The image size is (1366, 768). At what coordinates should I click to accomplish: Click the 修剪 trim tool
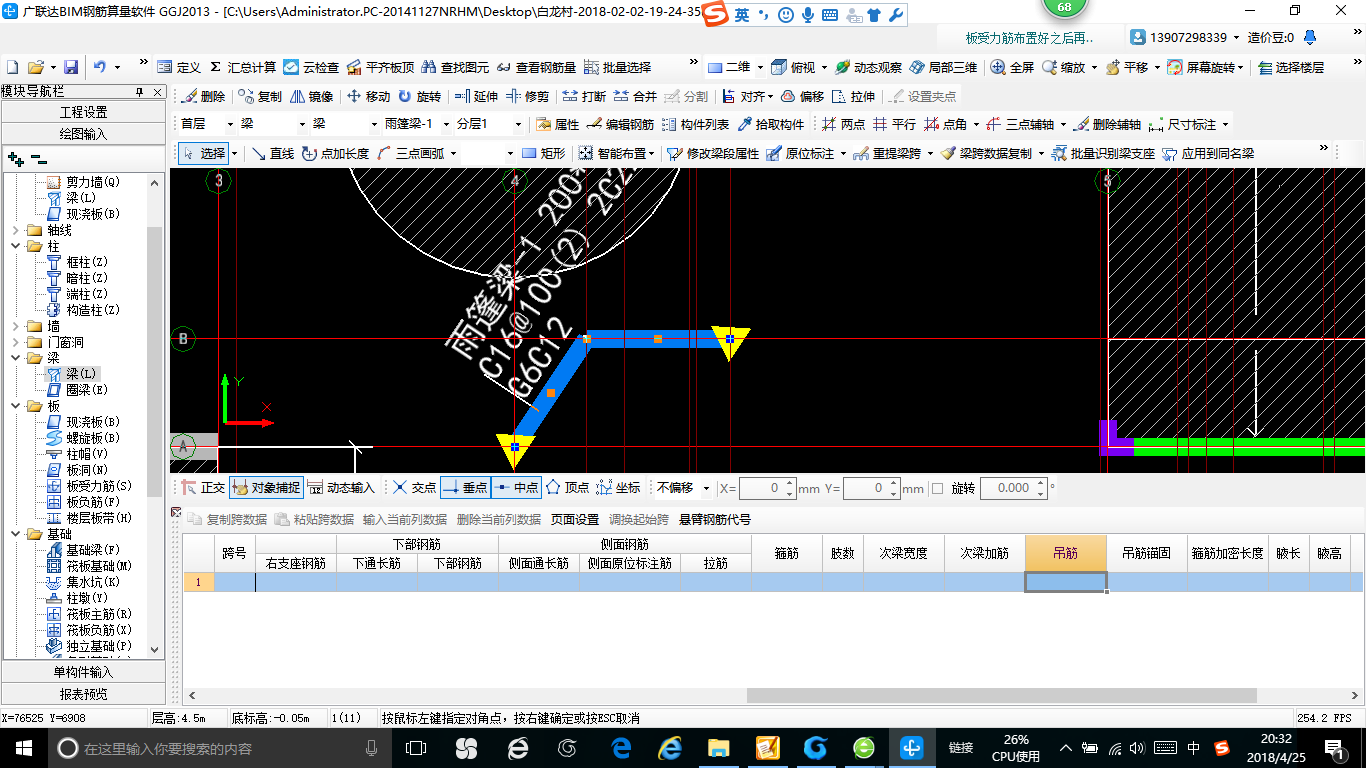point(527,96)
